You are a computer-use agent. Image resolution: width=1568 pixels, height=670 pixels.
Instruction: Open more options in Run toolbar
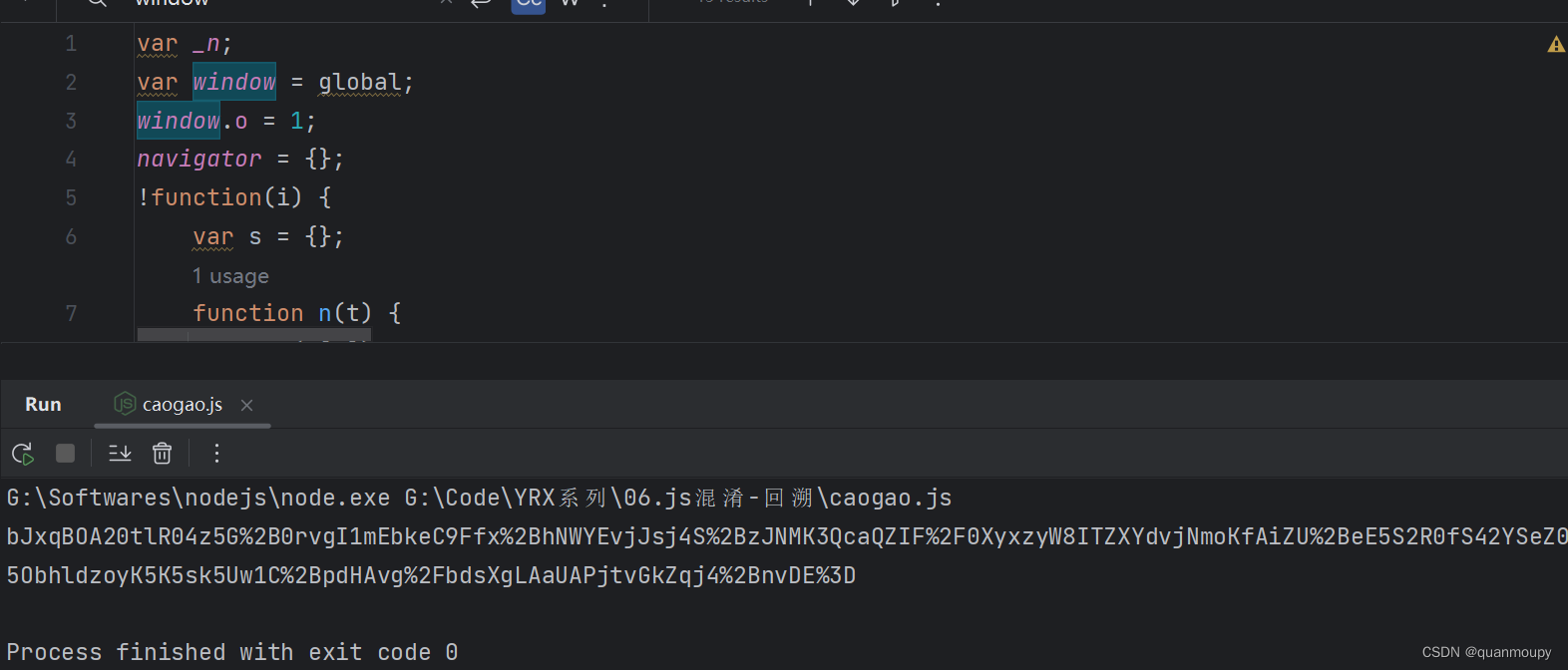(216, 454)
